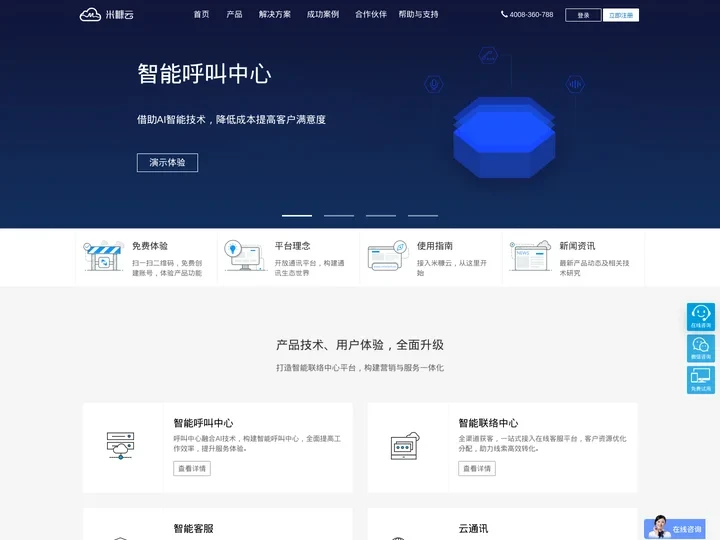Click the 智能联络中心 chat monitor icon
720x540 pixels.
pyautogui.click(x=405, y=445)
